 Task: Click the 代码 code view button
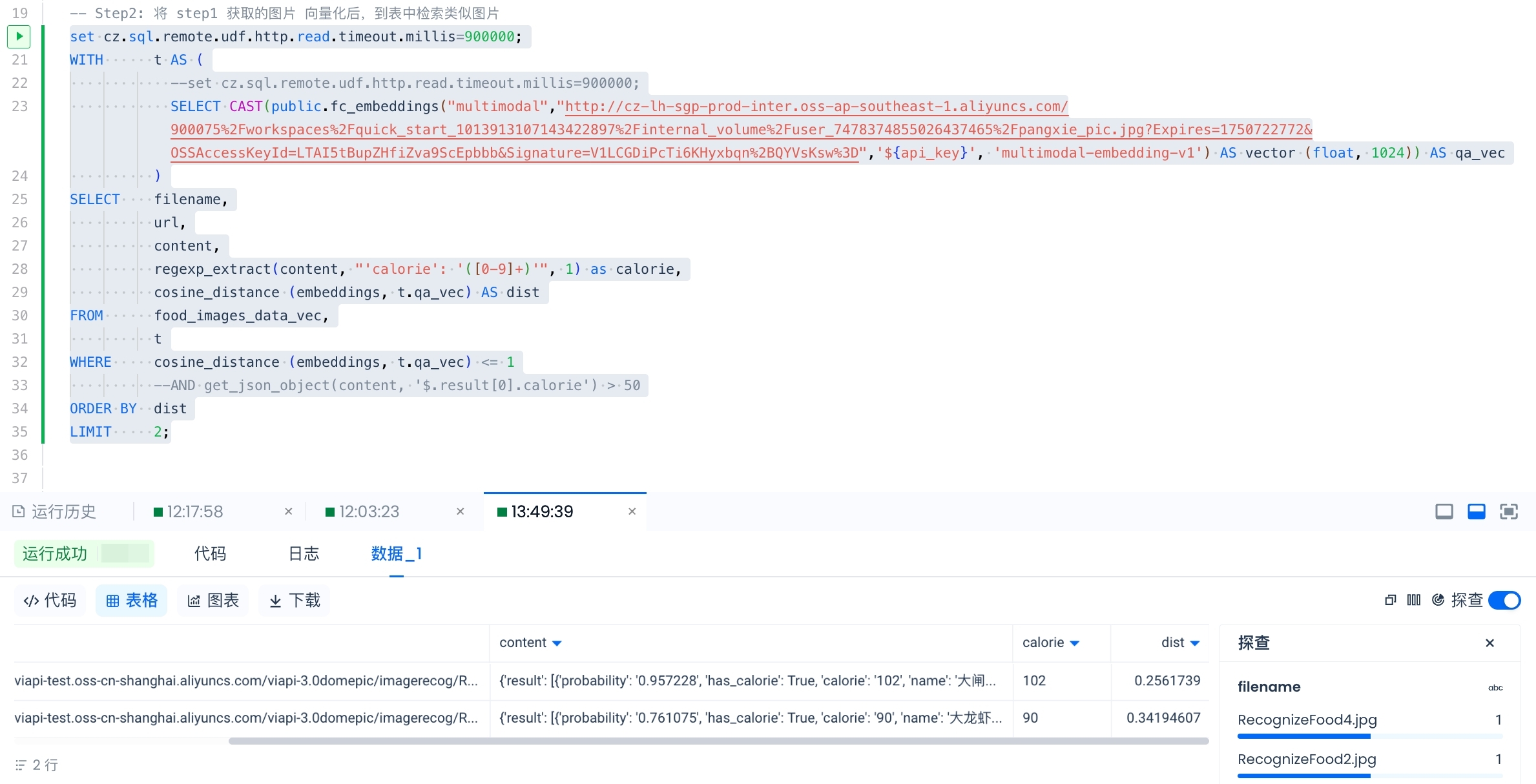(50, 601)
